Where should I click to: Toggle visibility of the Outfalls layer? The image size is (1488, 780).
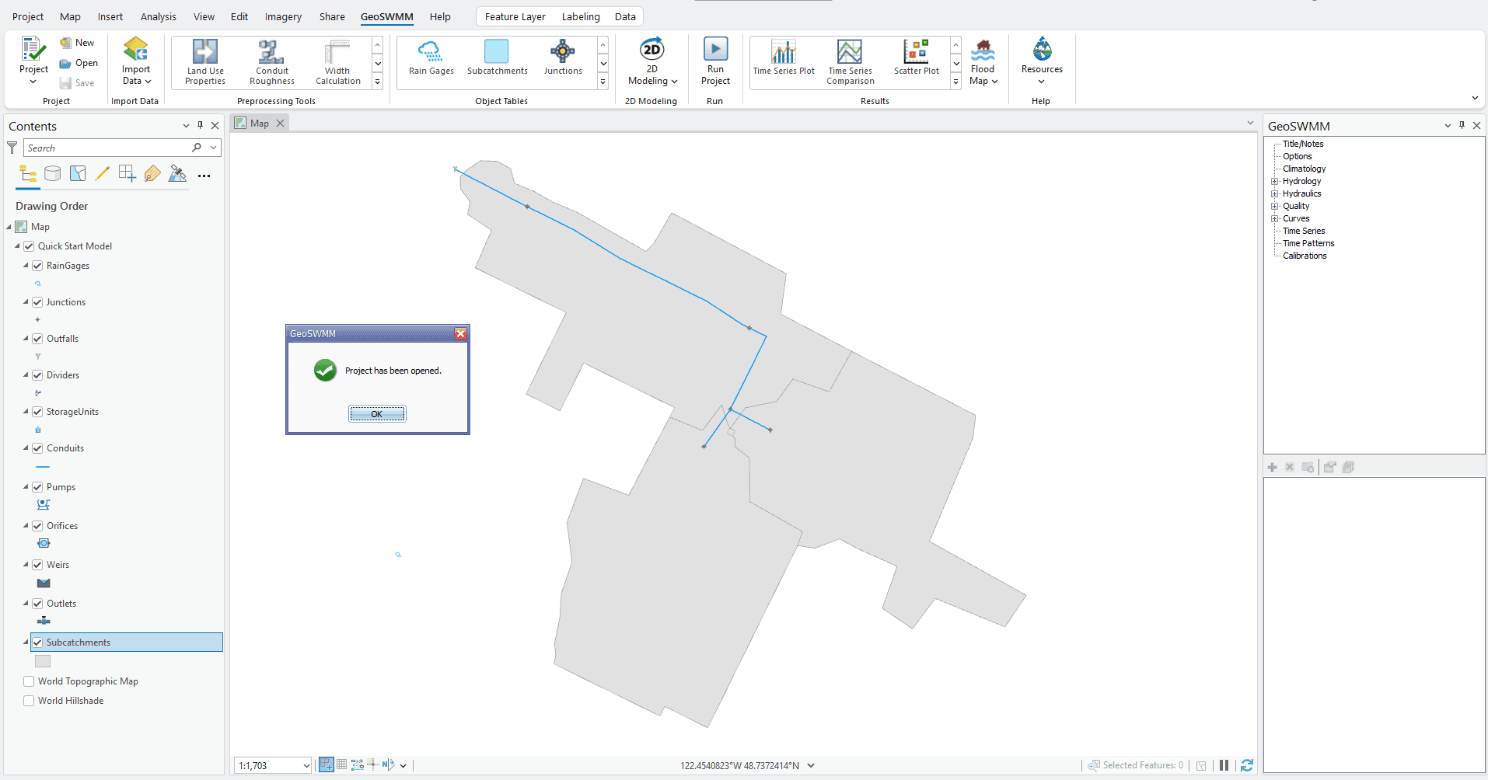pyautogui.click(x=37, y=338)
